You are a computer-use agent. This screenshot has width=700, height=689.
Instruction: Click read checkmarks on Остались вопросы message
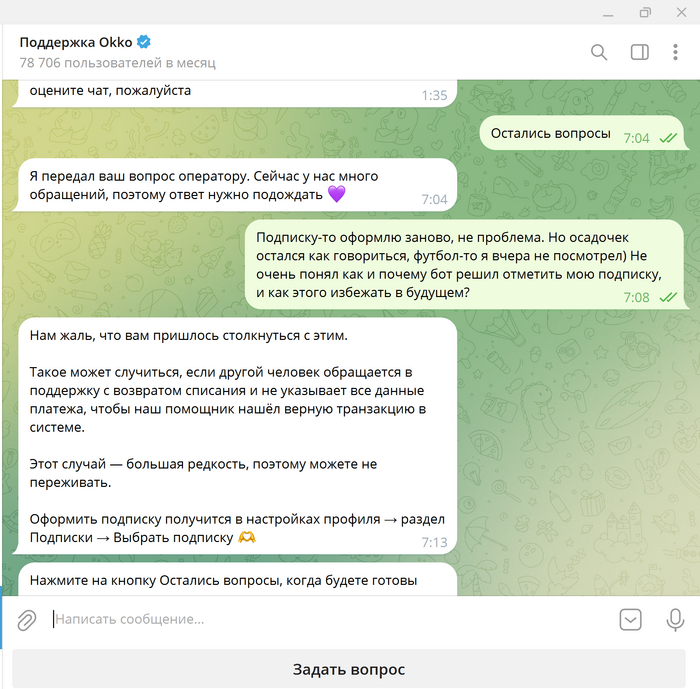point(668,138)
